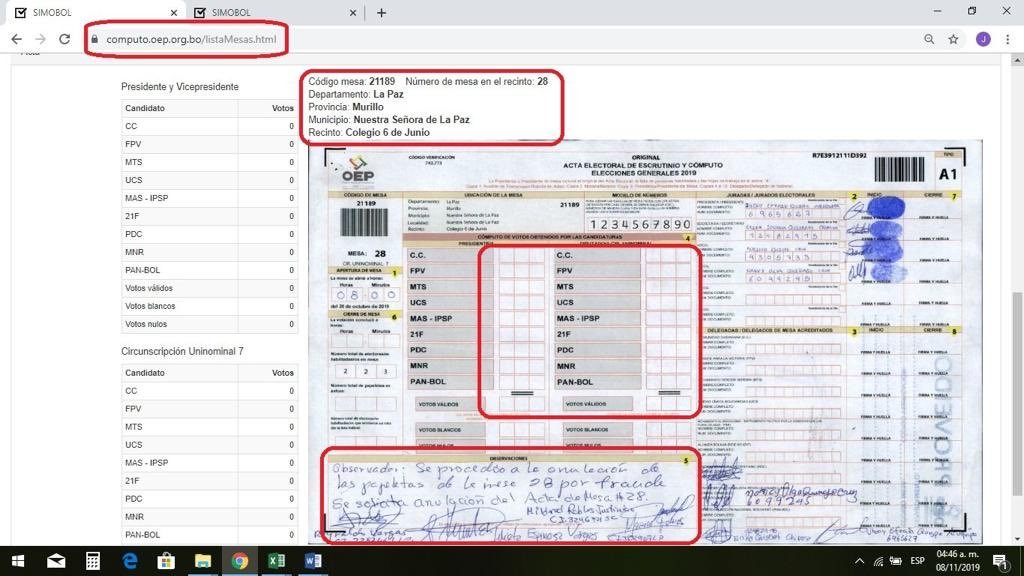
Task: Click the battery tray icon
Action: pos(896,561)
